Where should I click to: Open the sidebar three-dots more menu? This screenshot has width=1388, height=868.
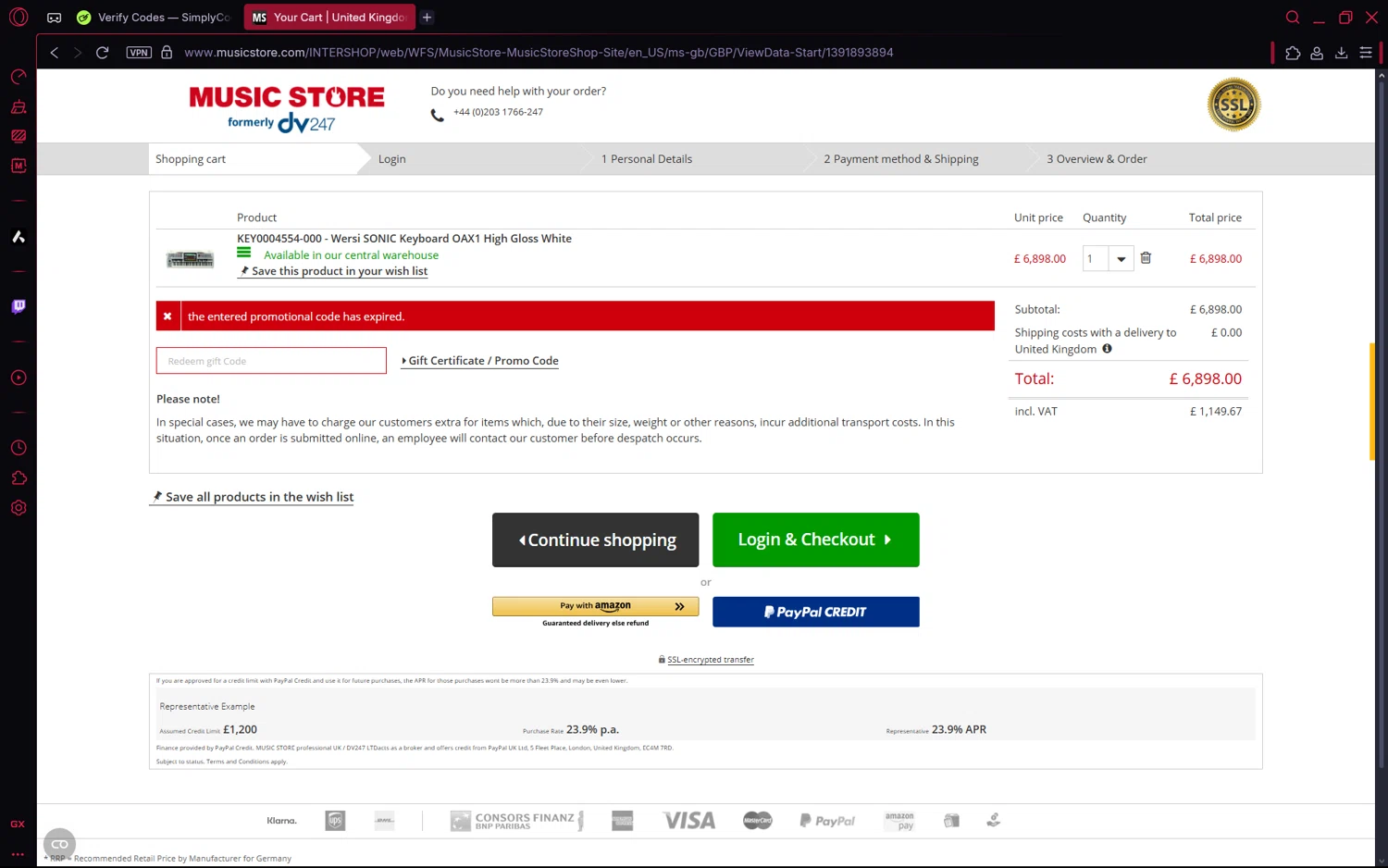click(x=18, y=854)
